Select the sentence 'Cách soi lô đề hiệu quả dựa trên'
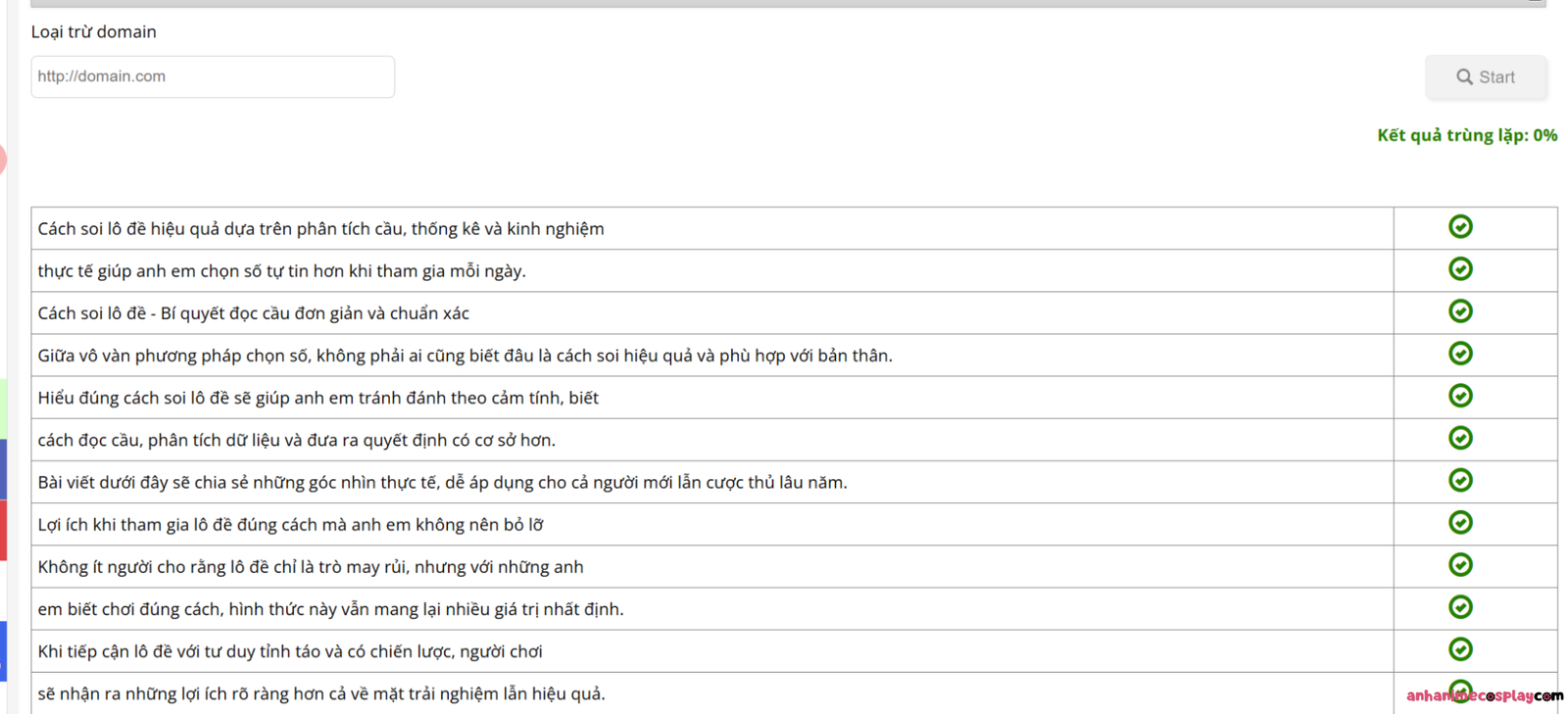1568x714 pixels. [x=320, y=229]
